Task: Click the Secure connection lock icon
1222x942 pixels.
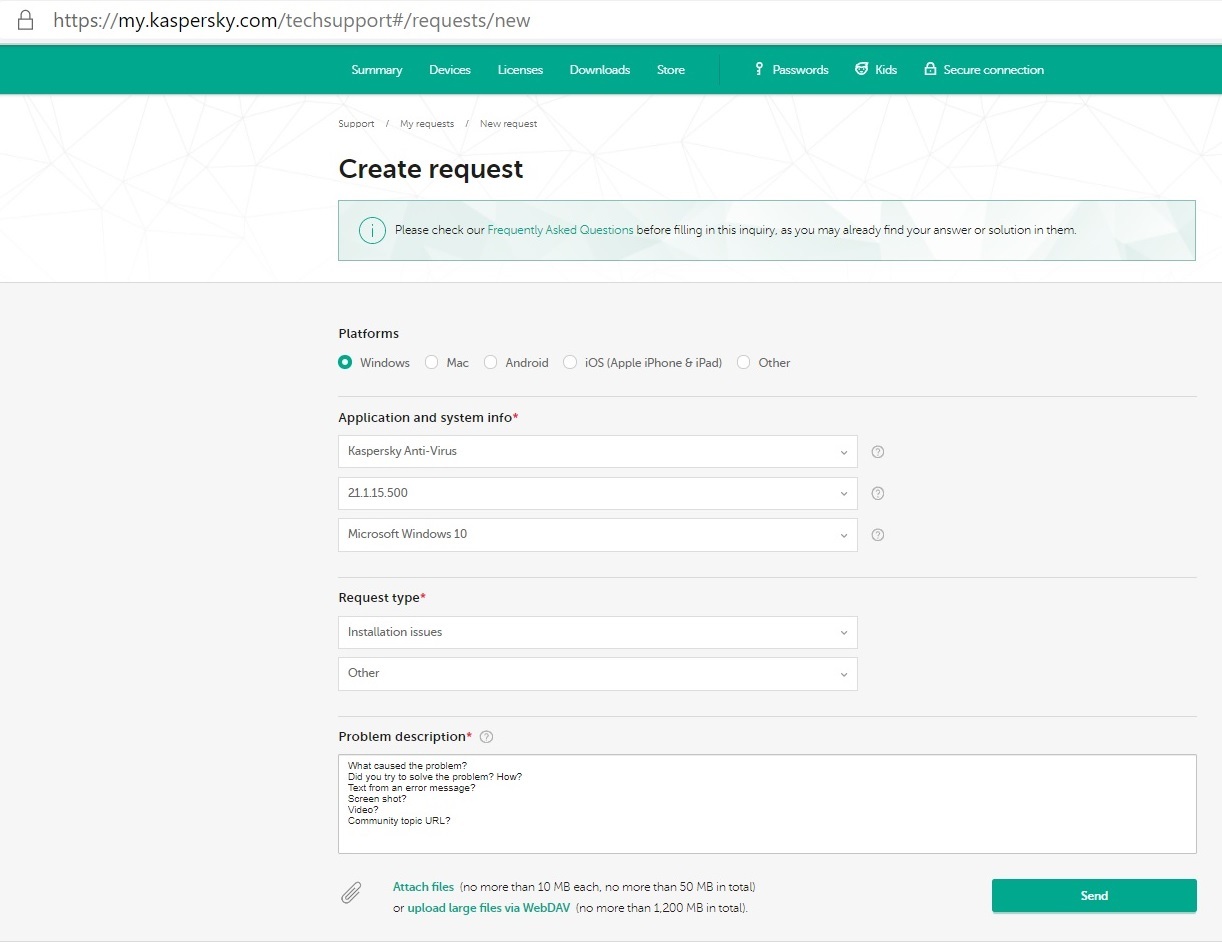Action: [930, 69]
